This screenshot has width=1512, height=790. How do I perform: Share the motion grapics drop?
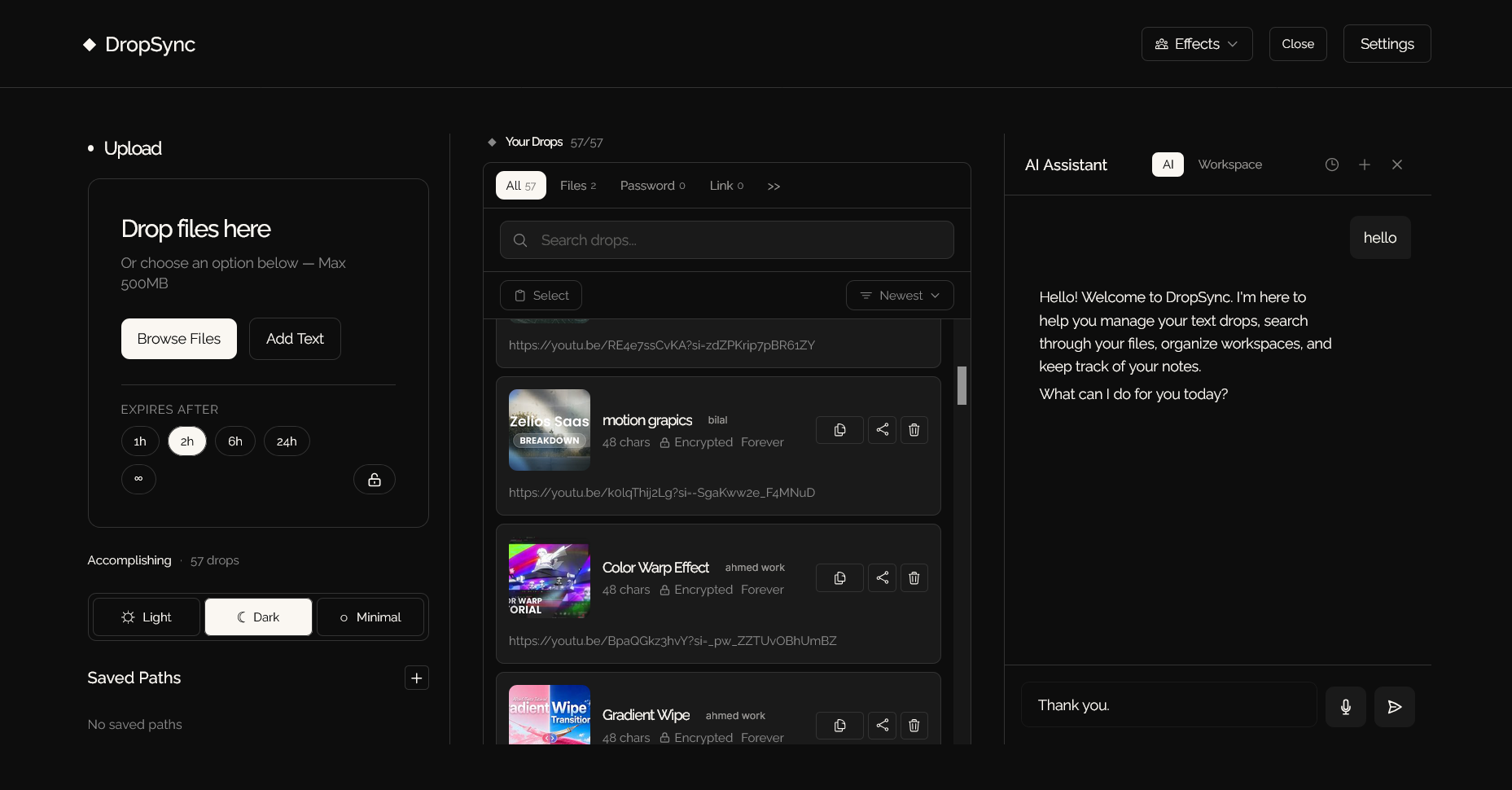(x=882, y=430)
